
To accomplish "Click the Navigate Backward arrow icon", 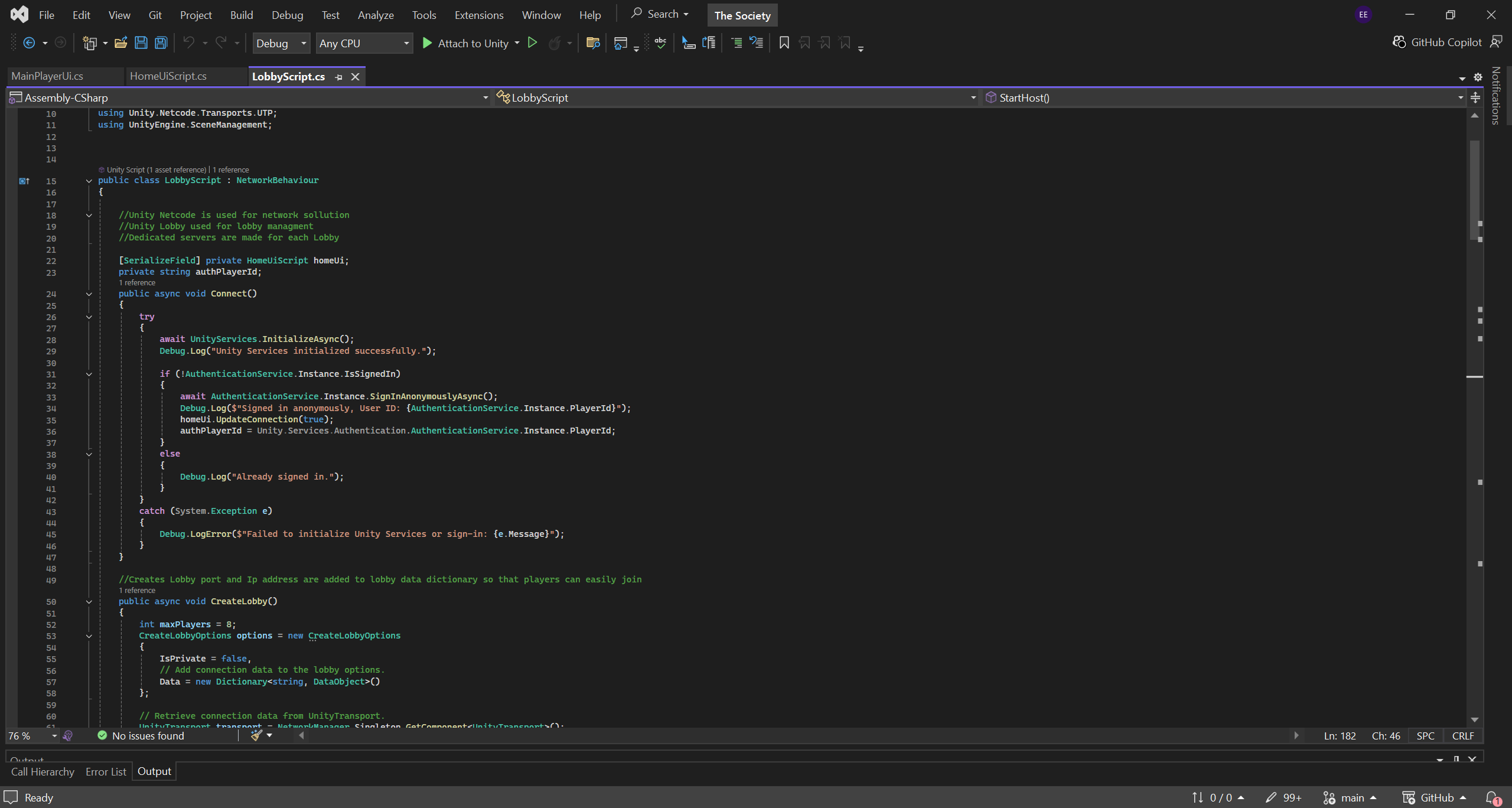I will (x=28, y=43).
